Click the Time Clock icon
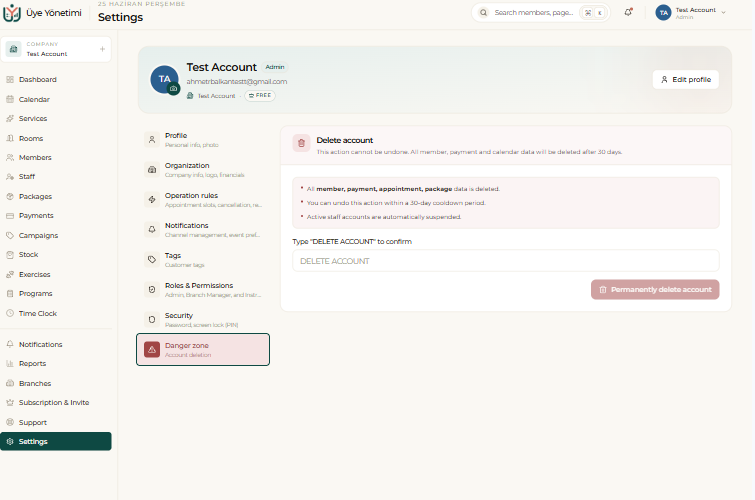The width and height of the screenshot is (755, 500). pos(10,313)
